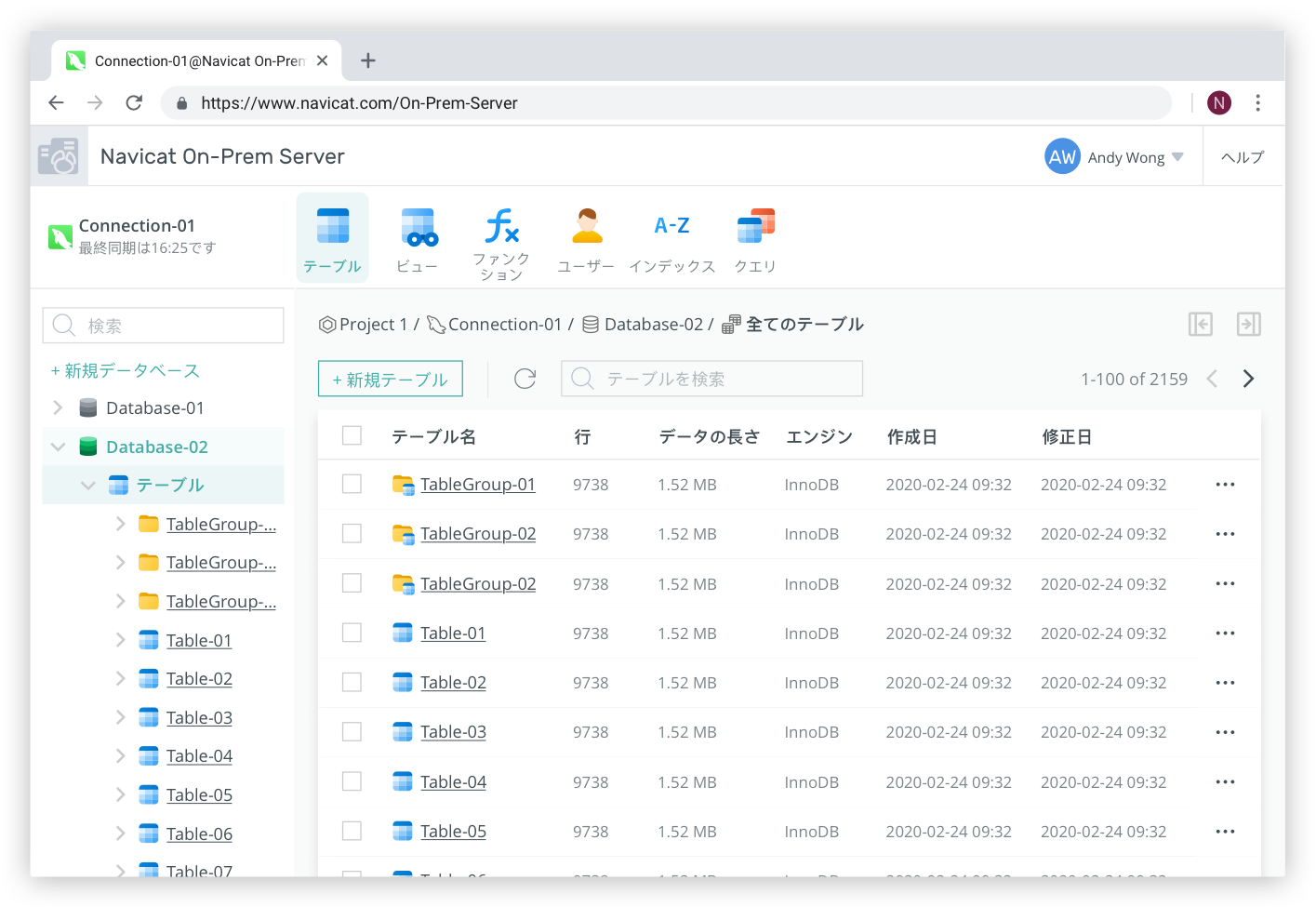Open the Users (ユーザー) section

coord(586,240)
